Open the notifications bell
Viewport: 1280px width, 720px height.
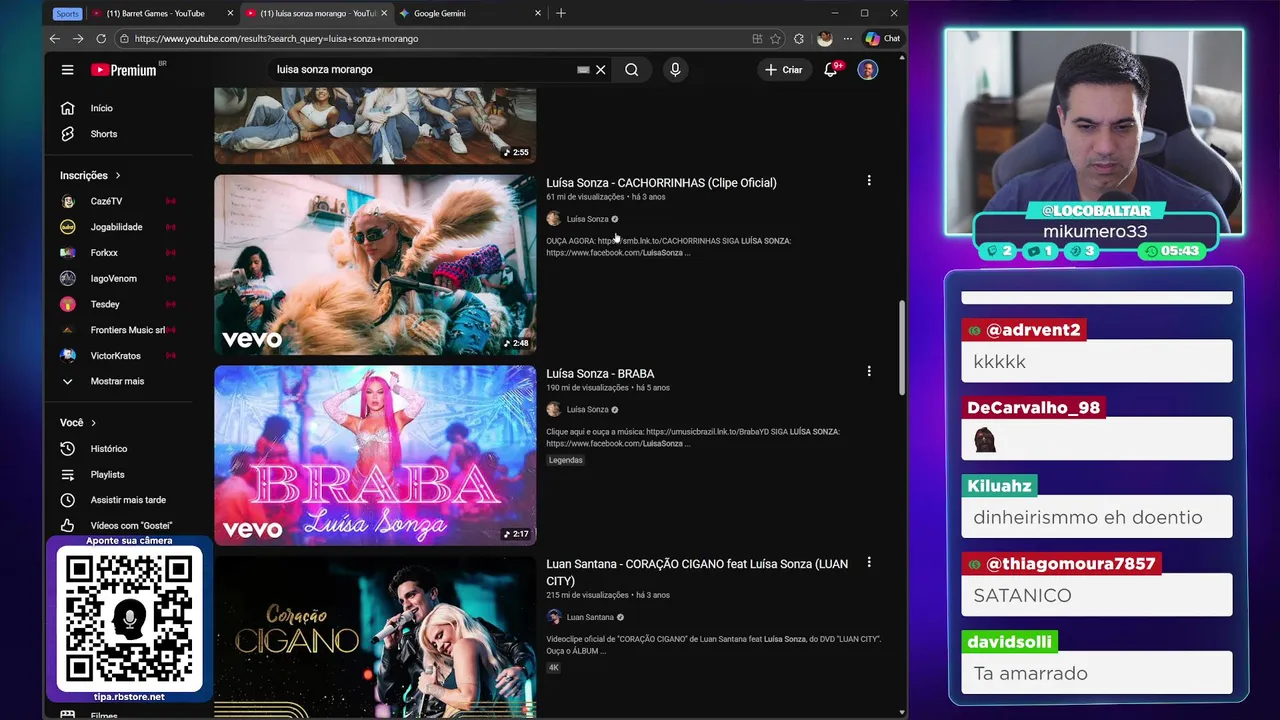(831, 70)
